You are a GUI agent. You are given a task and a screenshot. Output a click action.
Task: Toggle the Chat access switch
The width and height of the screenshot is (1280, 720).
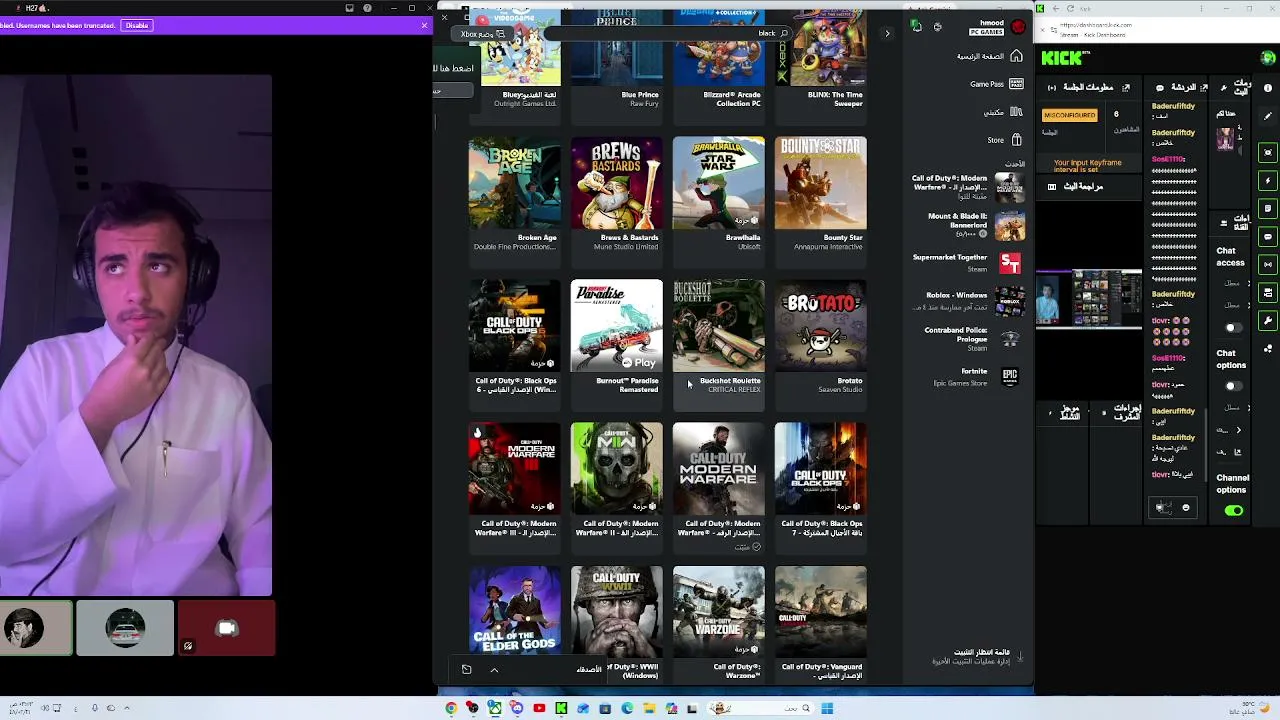[1233, 328]
